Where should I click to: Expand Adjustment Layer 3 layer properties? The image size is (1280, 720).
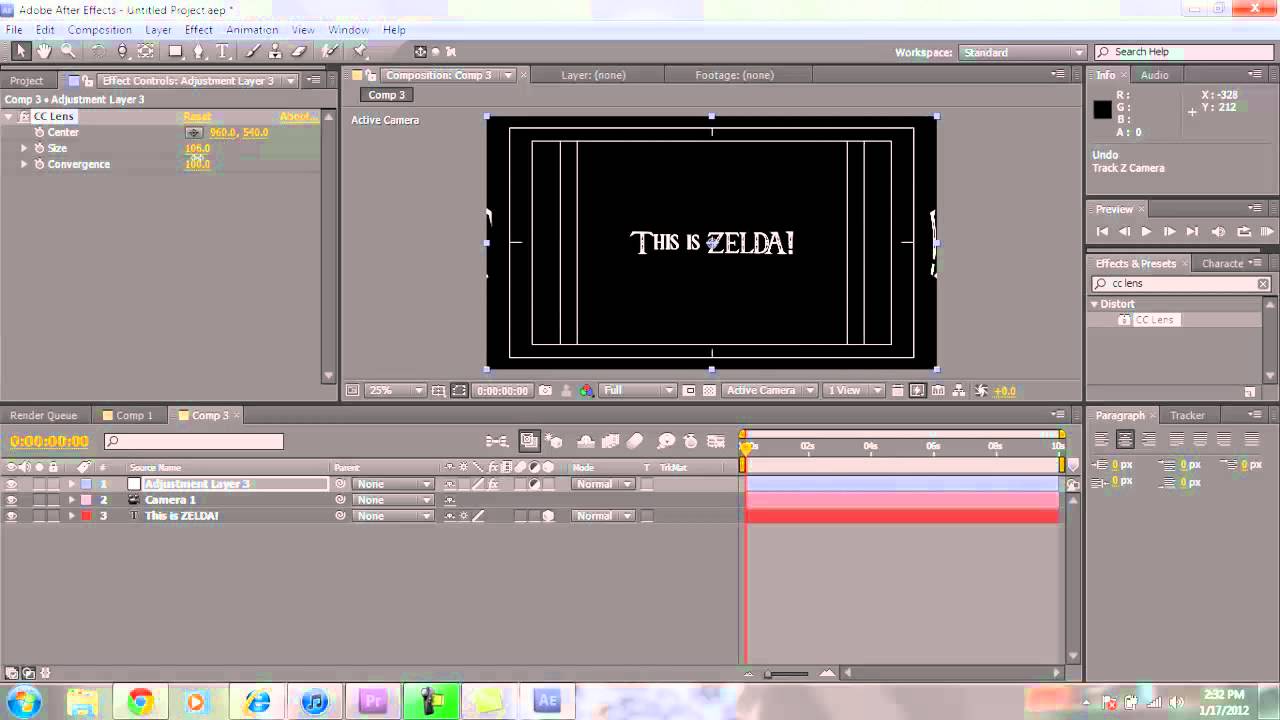pyautogui.click(x=71, y=484)
